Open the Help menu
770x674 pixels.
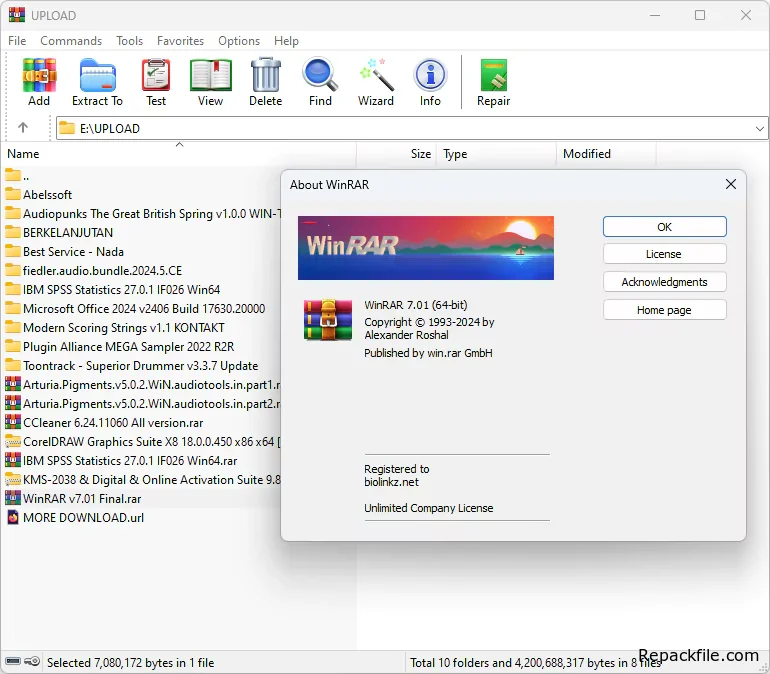[286, 41]
